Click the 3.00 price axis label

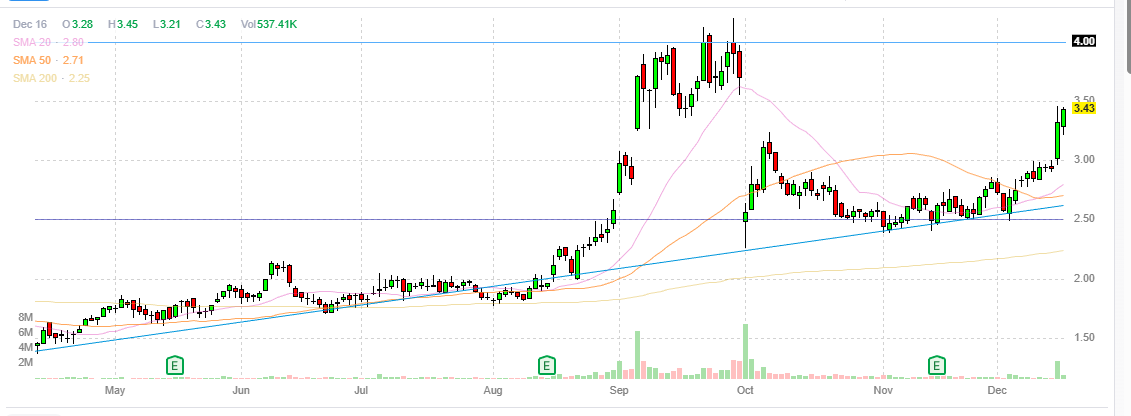point(1084,160)
